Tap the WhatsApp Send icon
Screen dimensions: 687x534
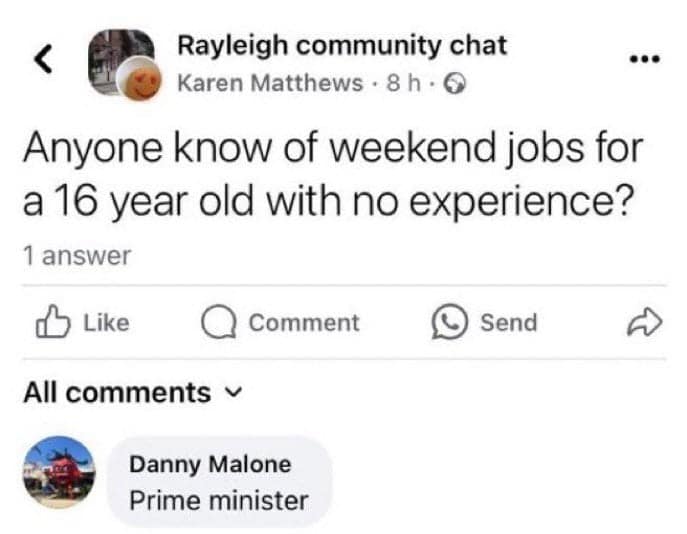click(446, 323)
